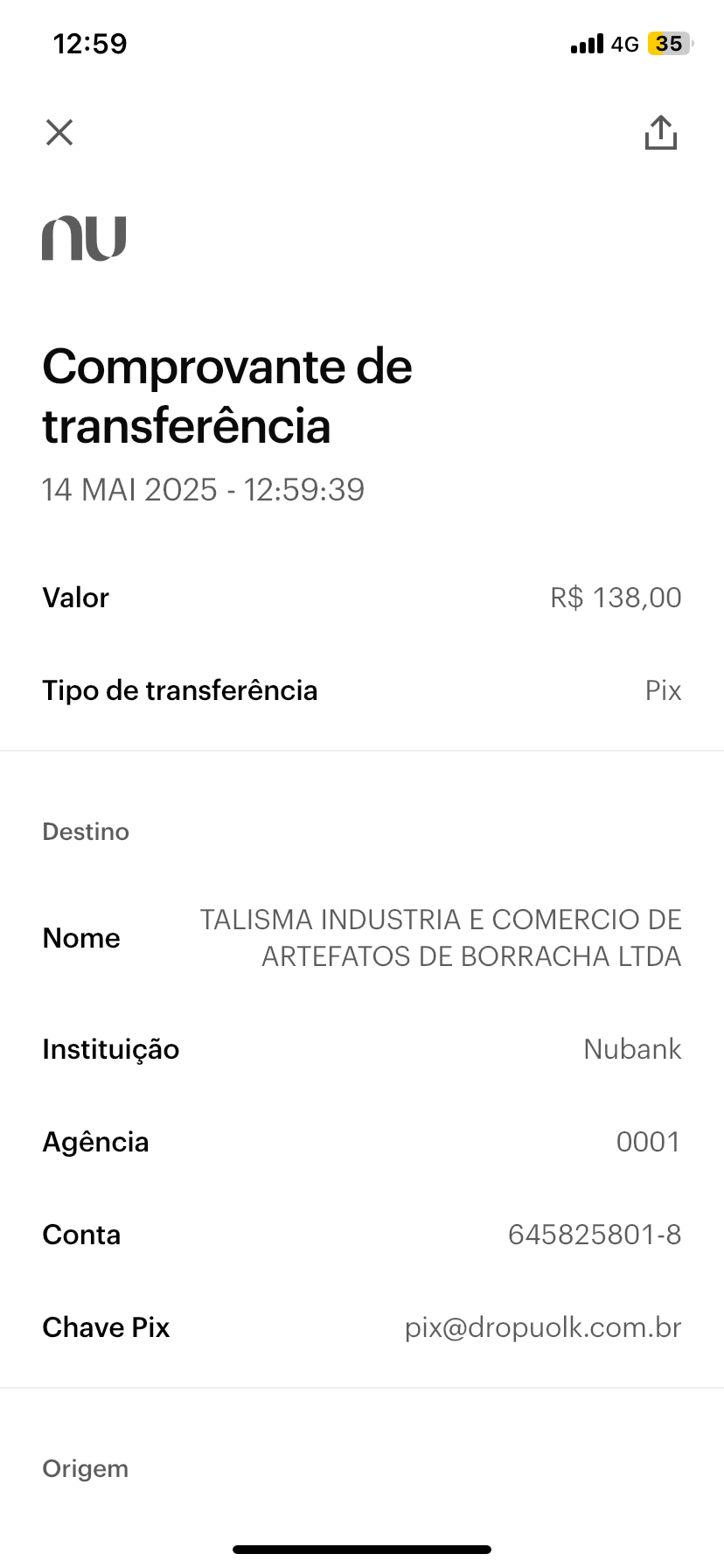Tap the Nubank logo
Viewport: 724px width, 1568px height.
(x=84, y=238)
